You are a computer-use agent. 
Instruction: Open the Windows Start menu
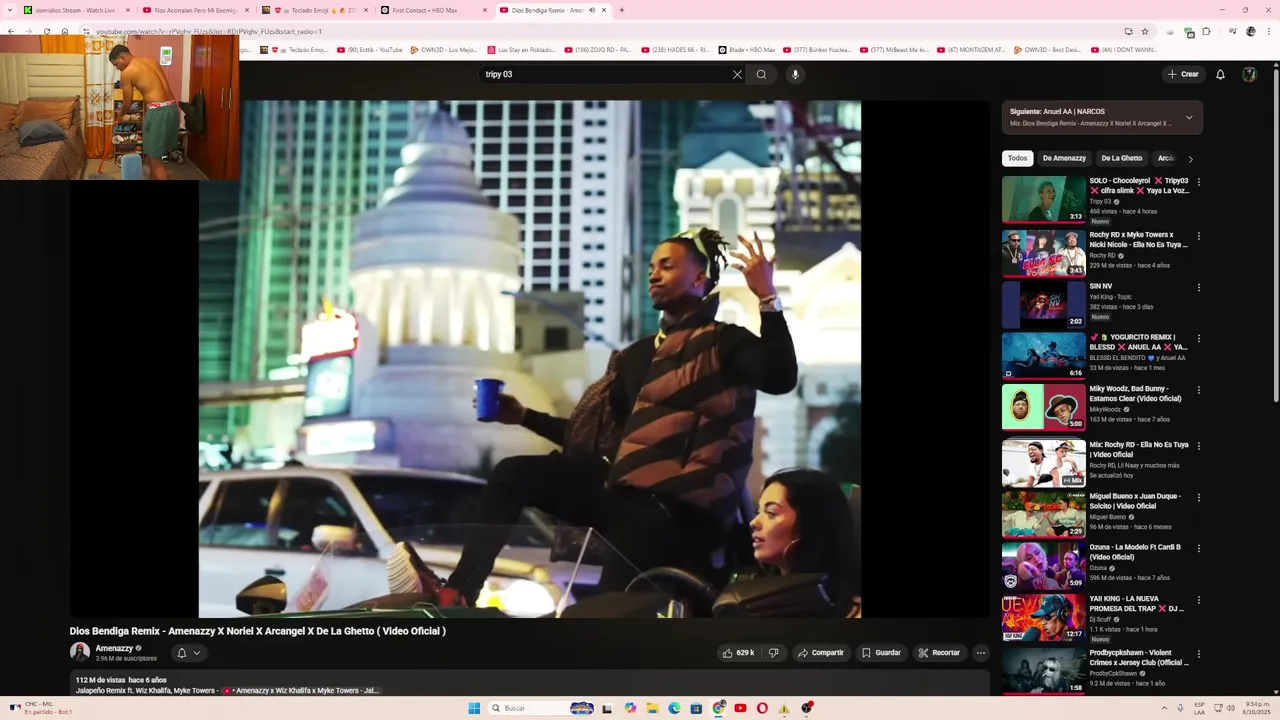[x=474, y=708]
